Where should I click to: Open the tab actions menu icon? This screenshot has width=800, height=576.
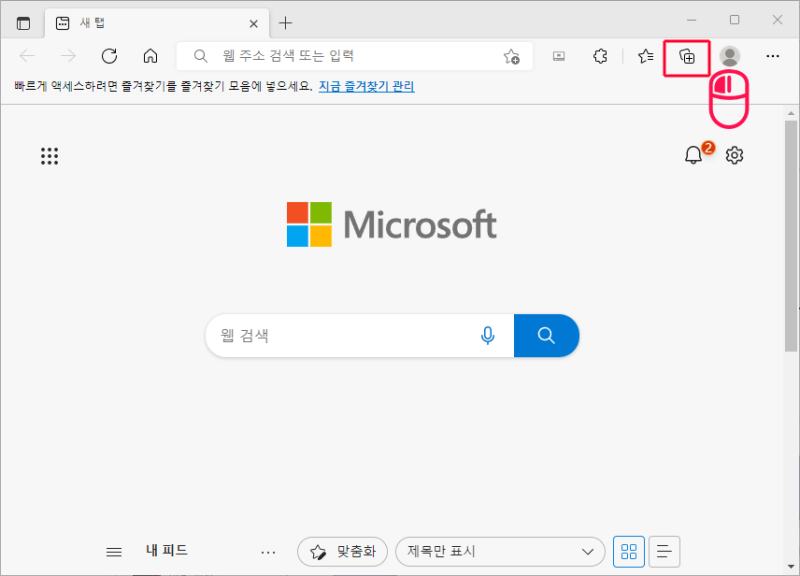(x=23, y=23)
